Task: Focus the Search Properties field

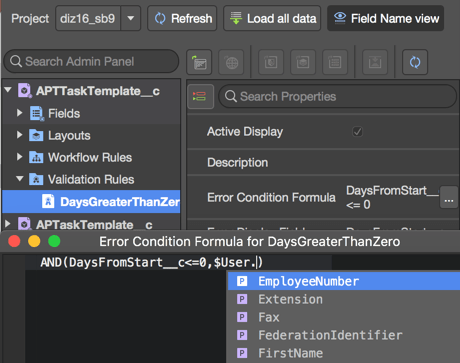Action: [337, 96]
